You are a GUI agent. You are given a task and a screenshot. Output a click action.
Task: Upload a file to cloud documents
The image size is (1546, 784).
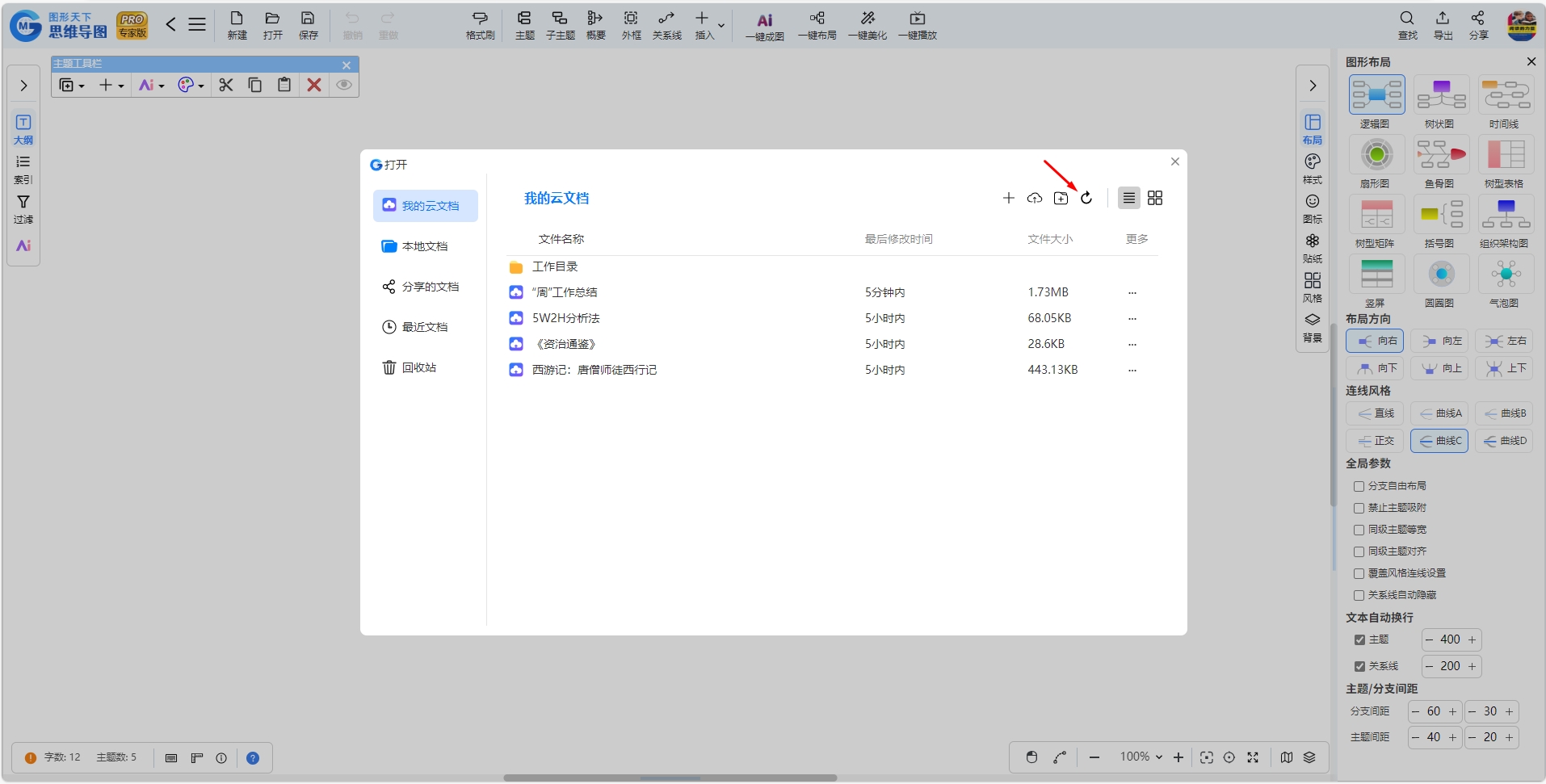tap(1035, 198)
